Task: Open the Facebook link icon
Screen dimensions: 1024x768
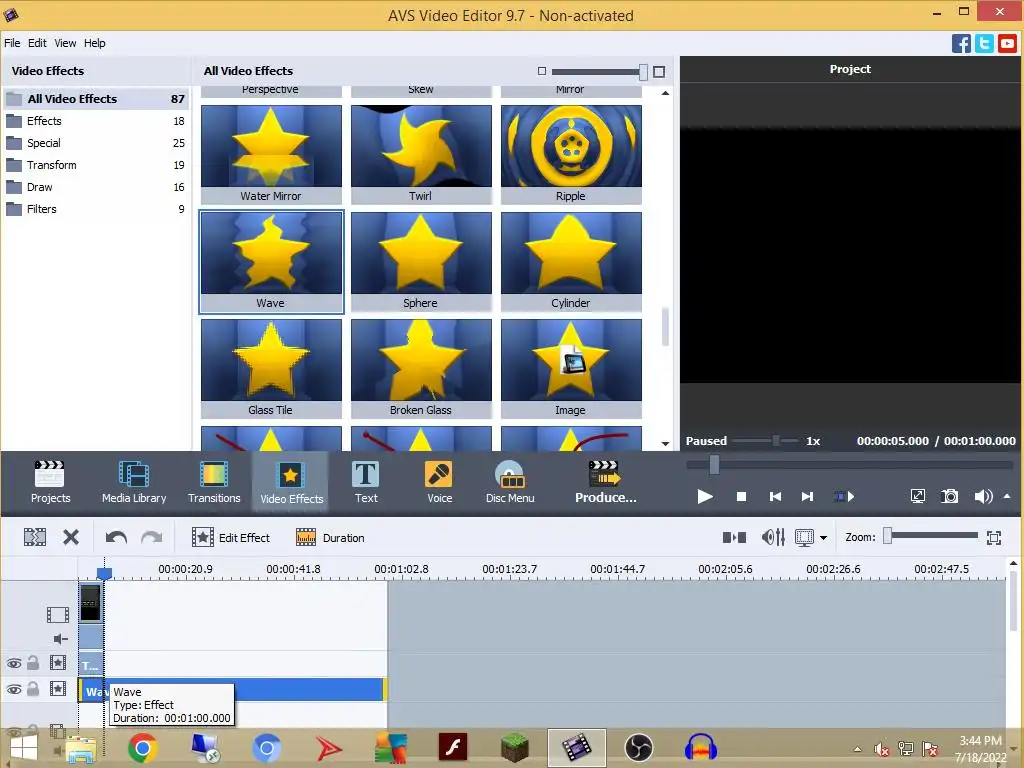Action: (x=961, y=44)
